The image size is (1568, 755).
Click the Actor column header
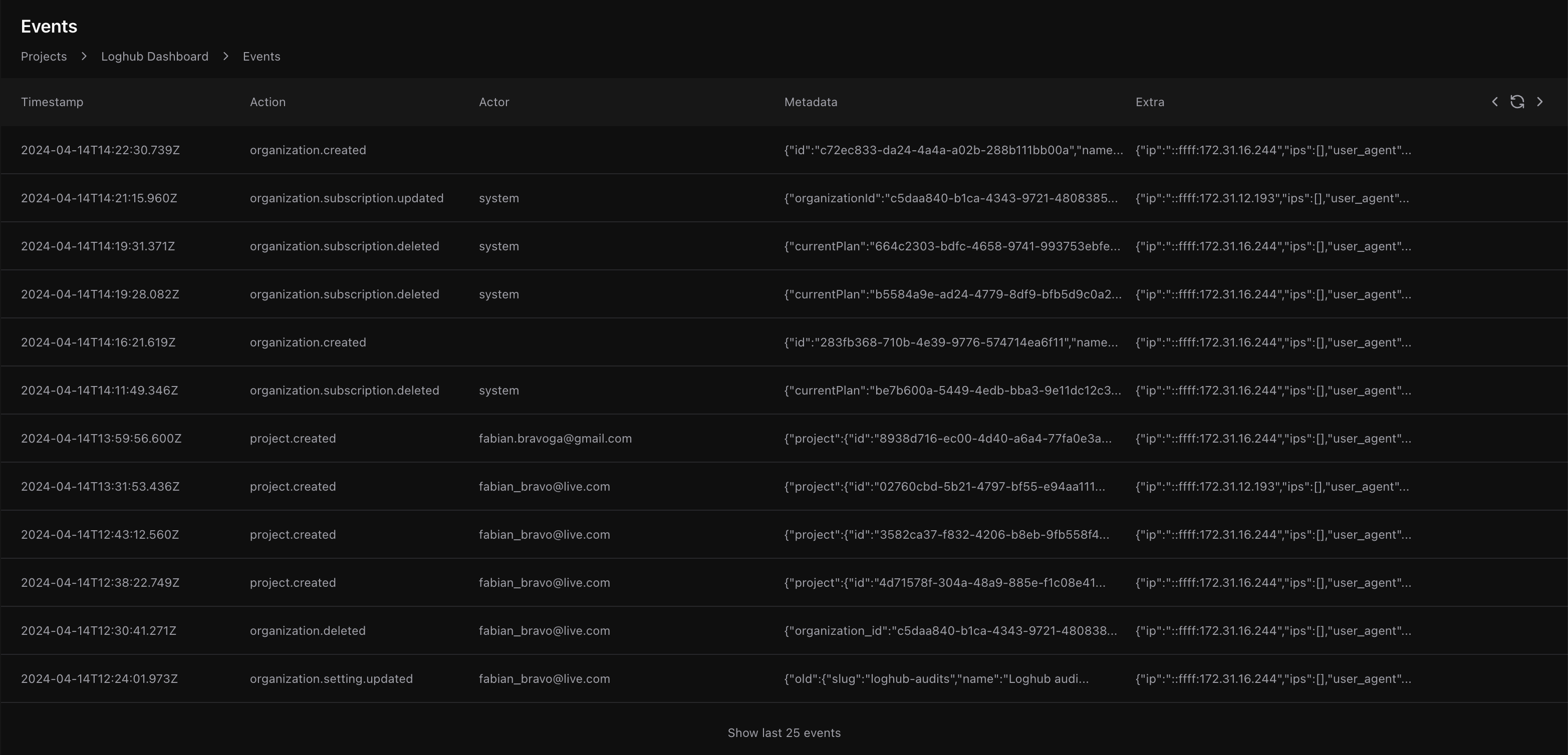[493, 102]
